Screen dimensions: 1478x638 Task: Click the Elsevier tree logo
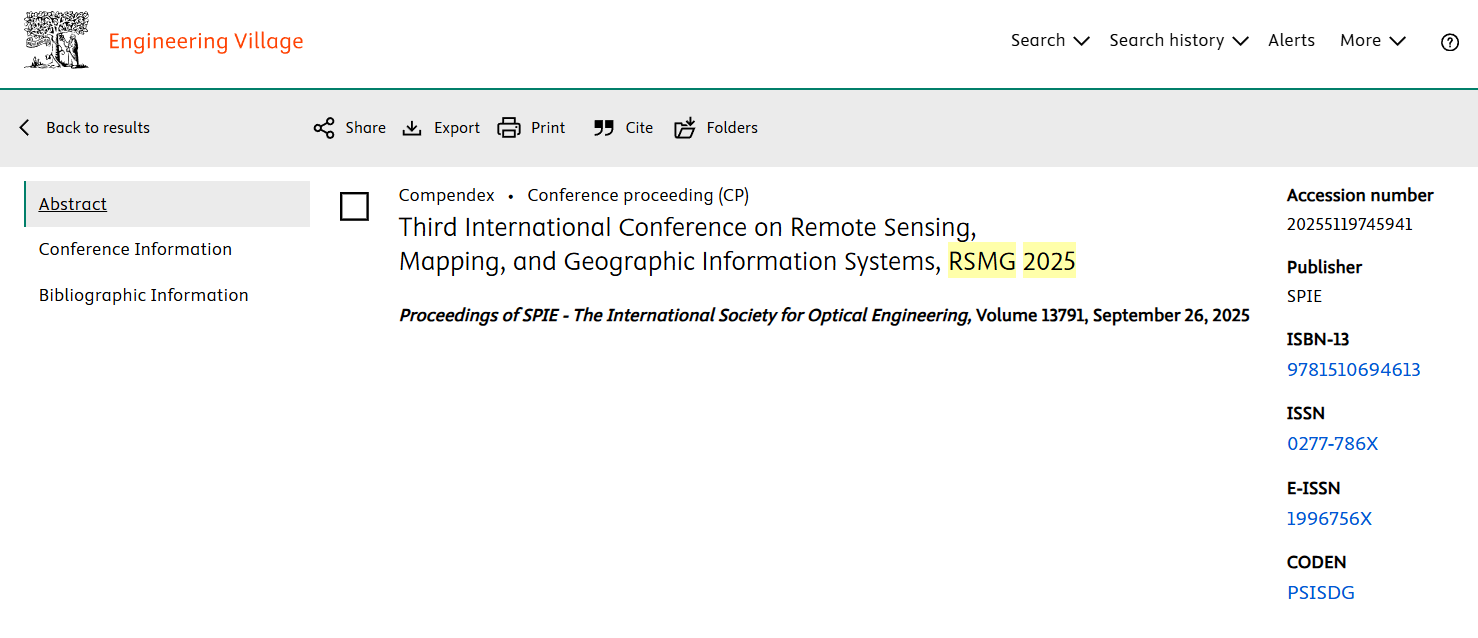click(57, 41)
